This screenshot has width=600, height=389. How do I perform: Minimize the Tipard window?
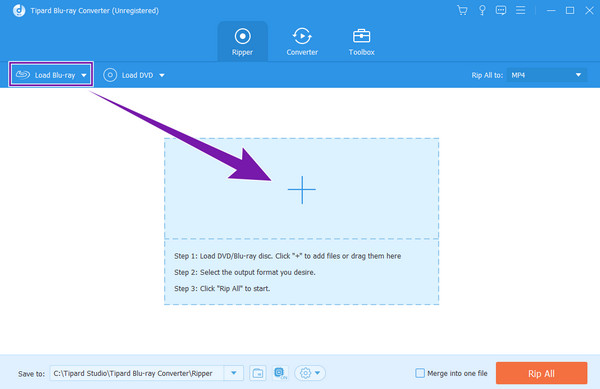pos(551,10)
